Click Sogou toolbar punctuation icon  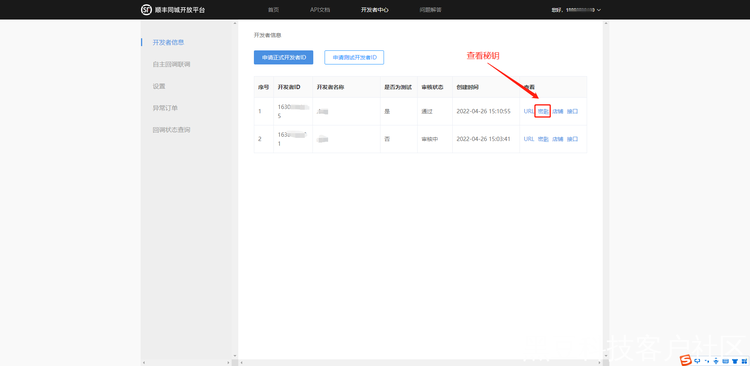[x=707, y=361]
